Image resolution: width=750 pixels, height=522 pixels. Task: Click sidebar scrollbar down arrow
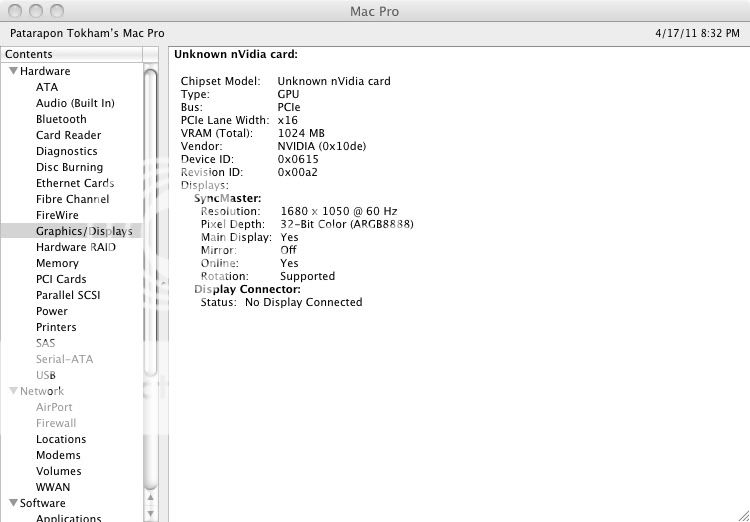[x=150, y=514]
